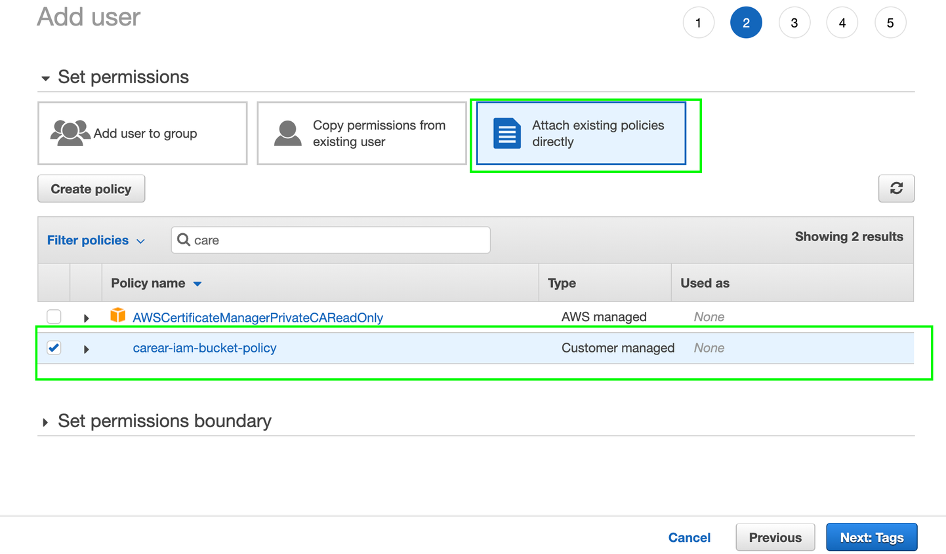Click the Create policy button

click(x=91, y=189)
